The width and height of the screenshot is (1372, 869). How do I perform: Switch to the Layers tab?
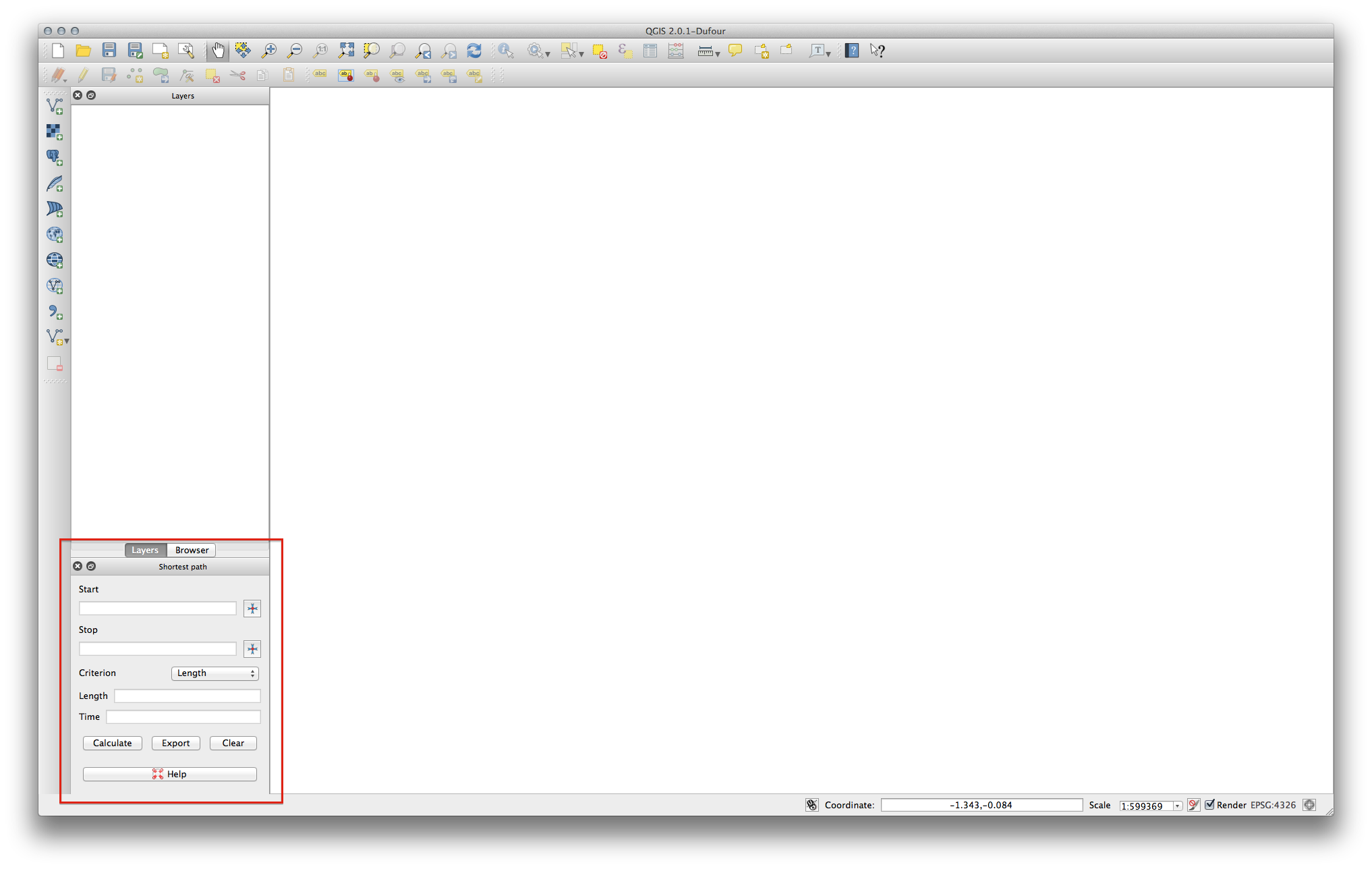pos(145,550)
